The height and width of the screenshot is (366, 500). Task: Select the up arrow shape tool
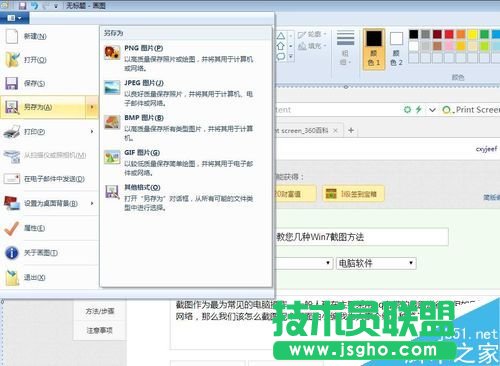click(x=281, y=46)
